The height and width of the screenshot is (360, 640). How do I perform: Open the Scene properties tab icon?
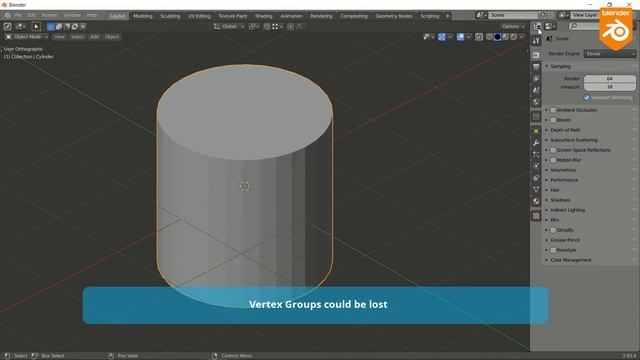pyautogui.click(x=536, y=90)
